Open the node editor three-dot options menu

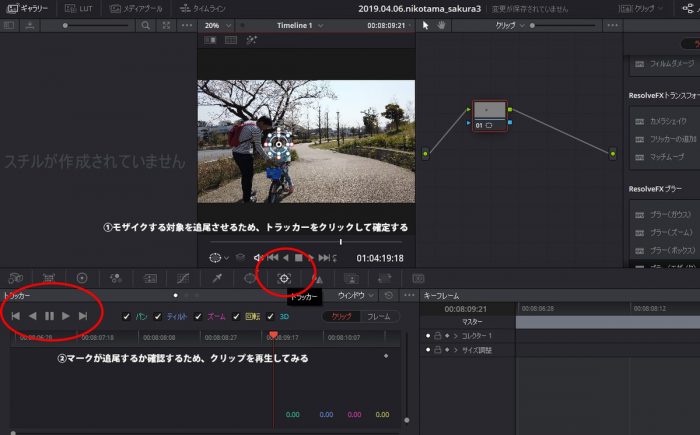tap(612, 25)
